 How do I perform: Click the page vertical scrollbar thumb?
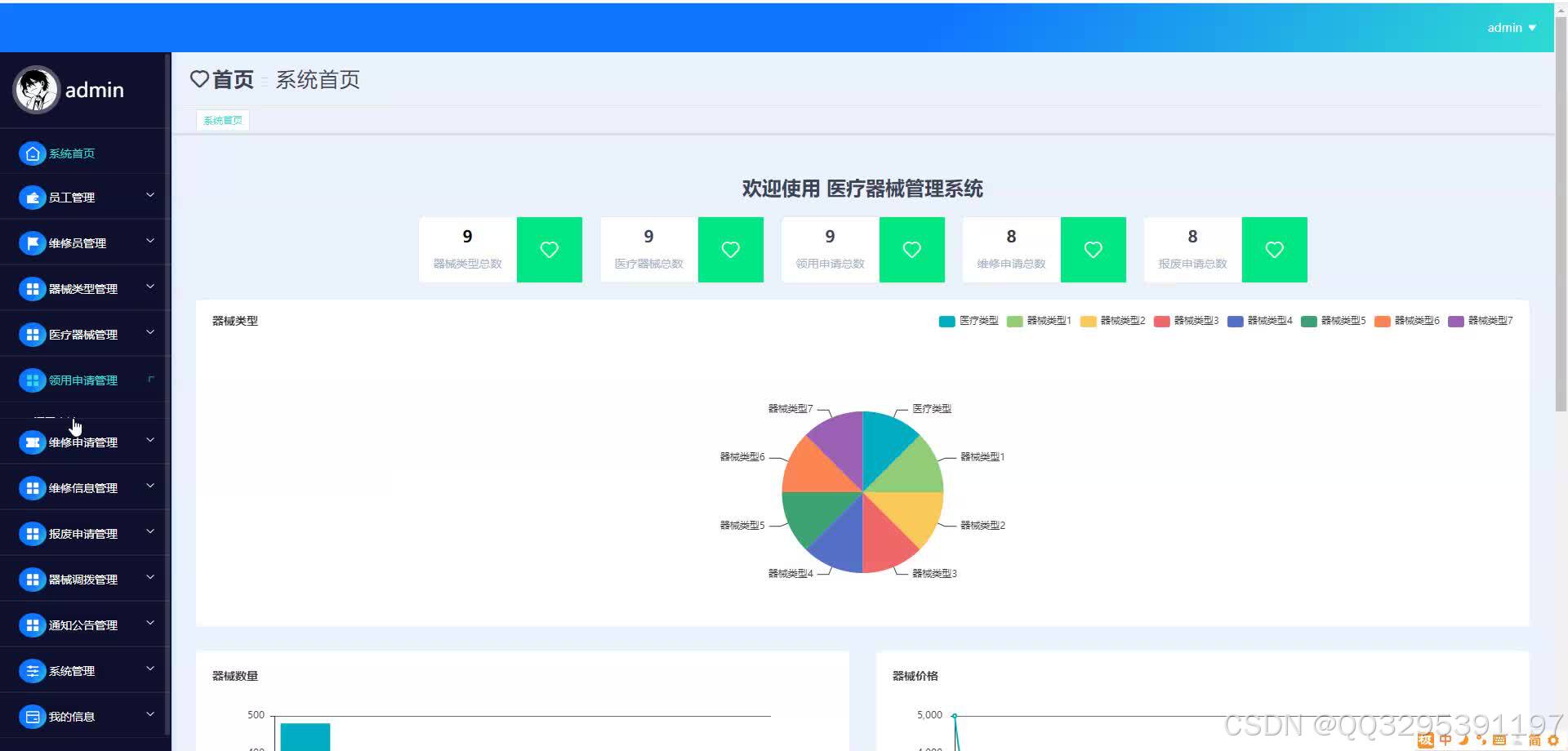1561,212
